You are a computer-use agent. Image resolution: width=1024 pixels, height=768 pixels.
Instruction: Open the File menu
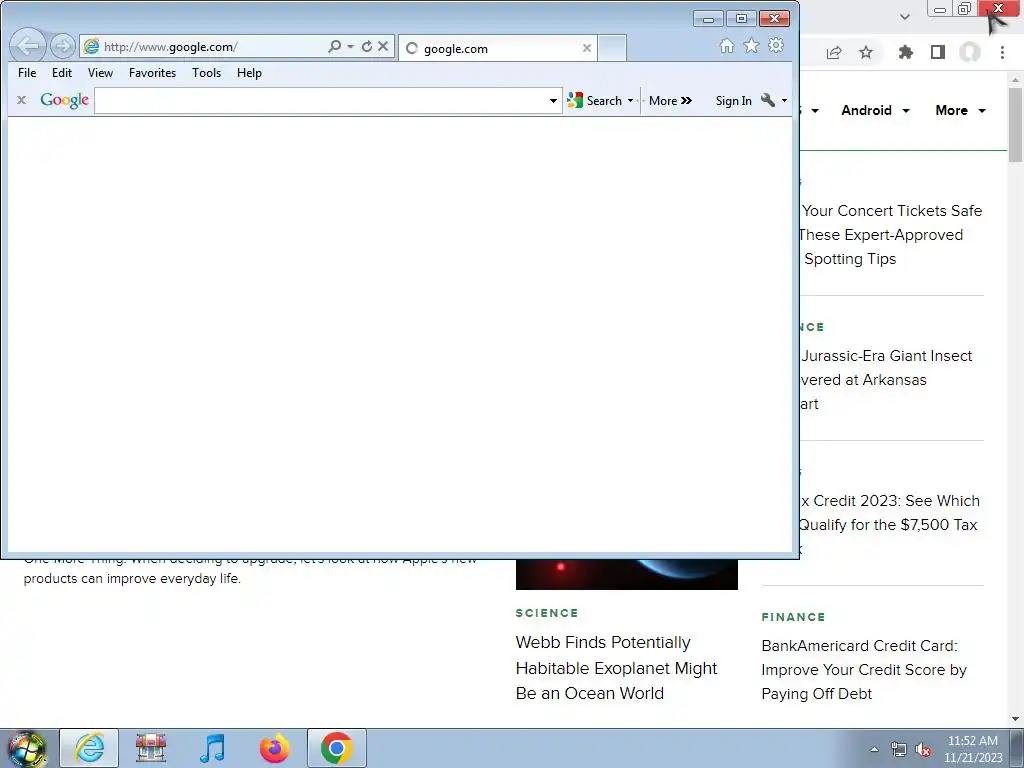pos(27,73)
